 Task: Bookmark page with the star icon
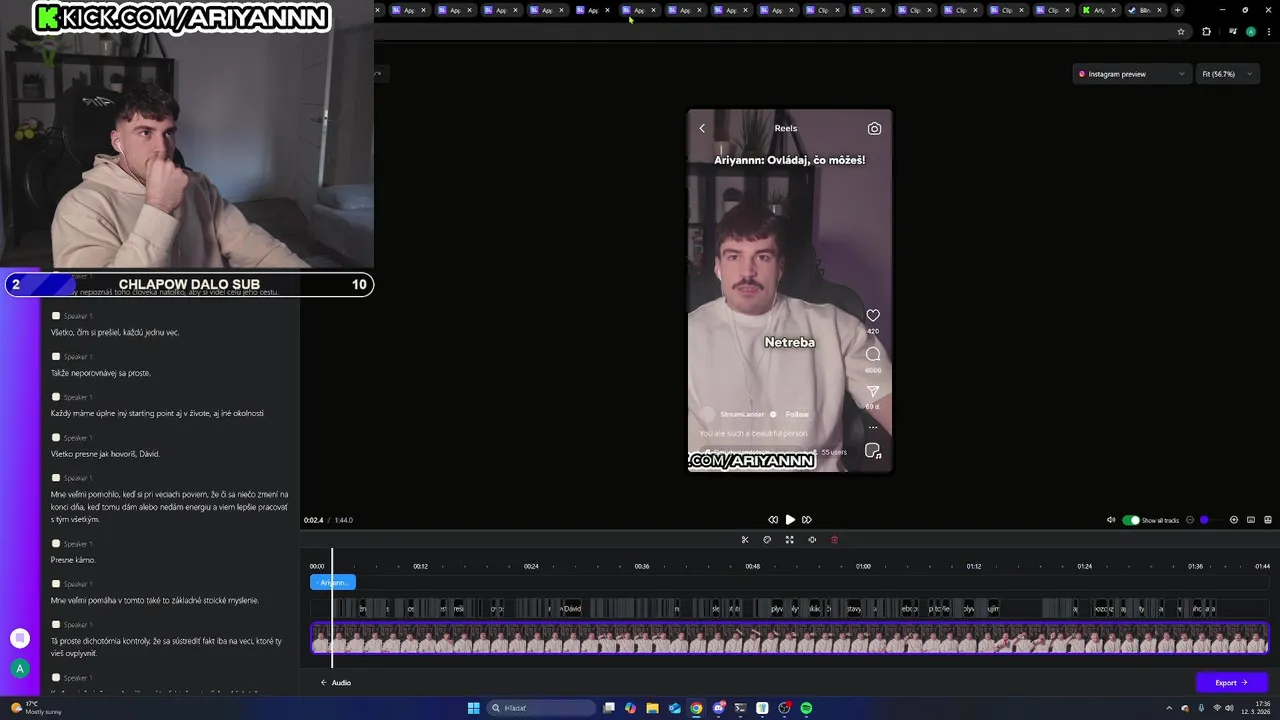(x=1181, y=32)
